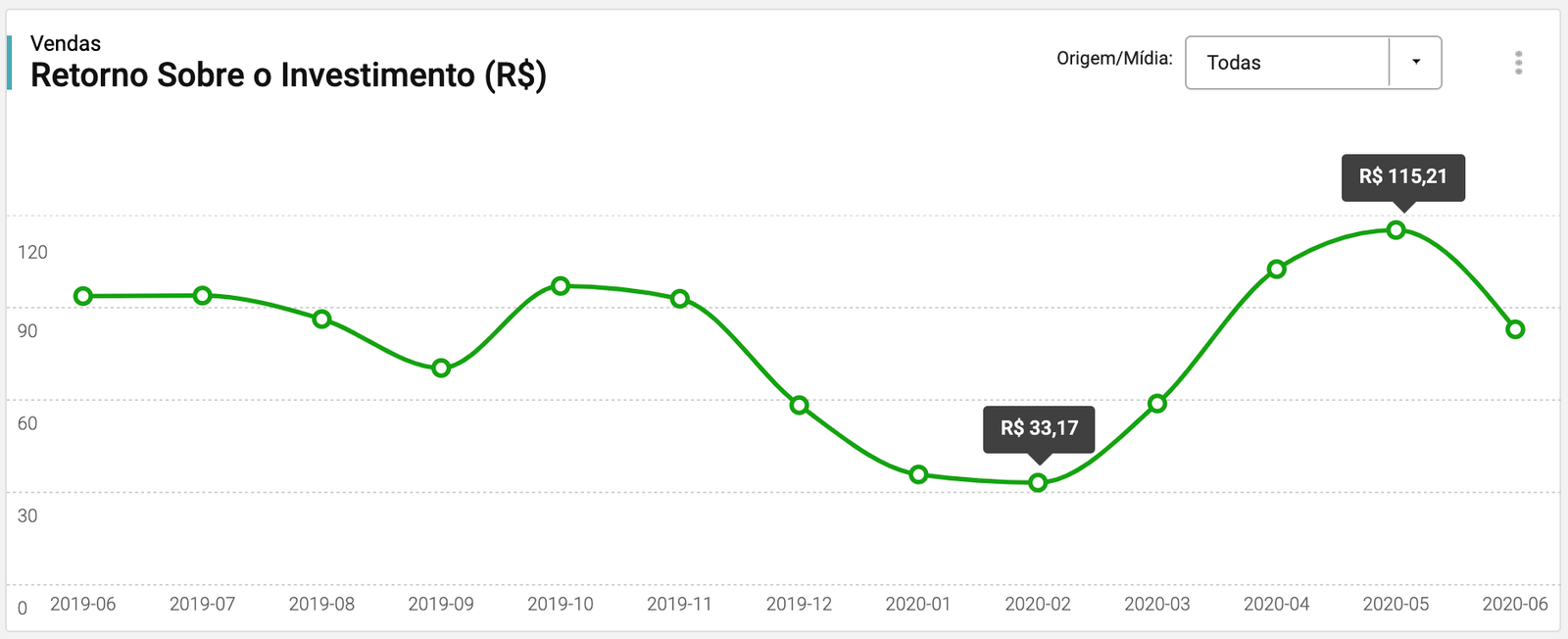1568x639 pixels.
Task: Click the 2020-05 peak data point circle
Action: tap(1396, 230)
